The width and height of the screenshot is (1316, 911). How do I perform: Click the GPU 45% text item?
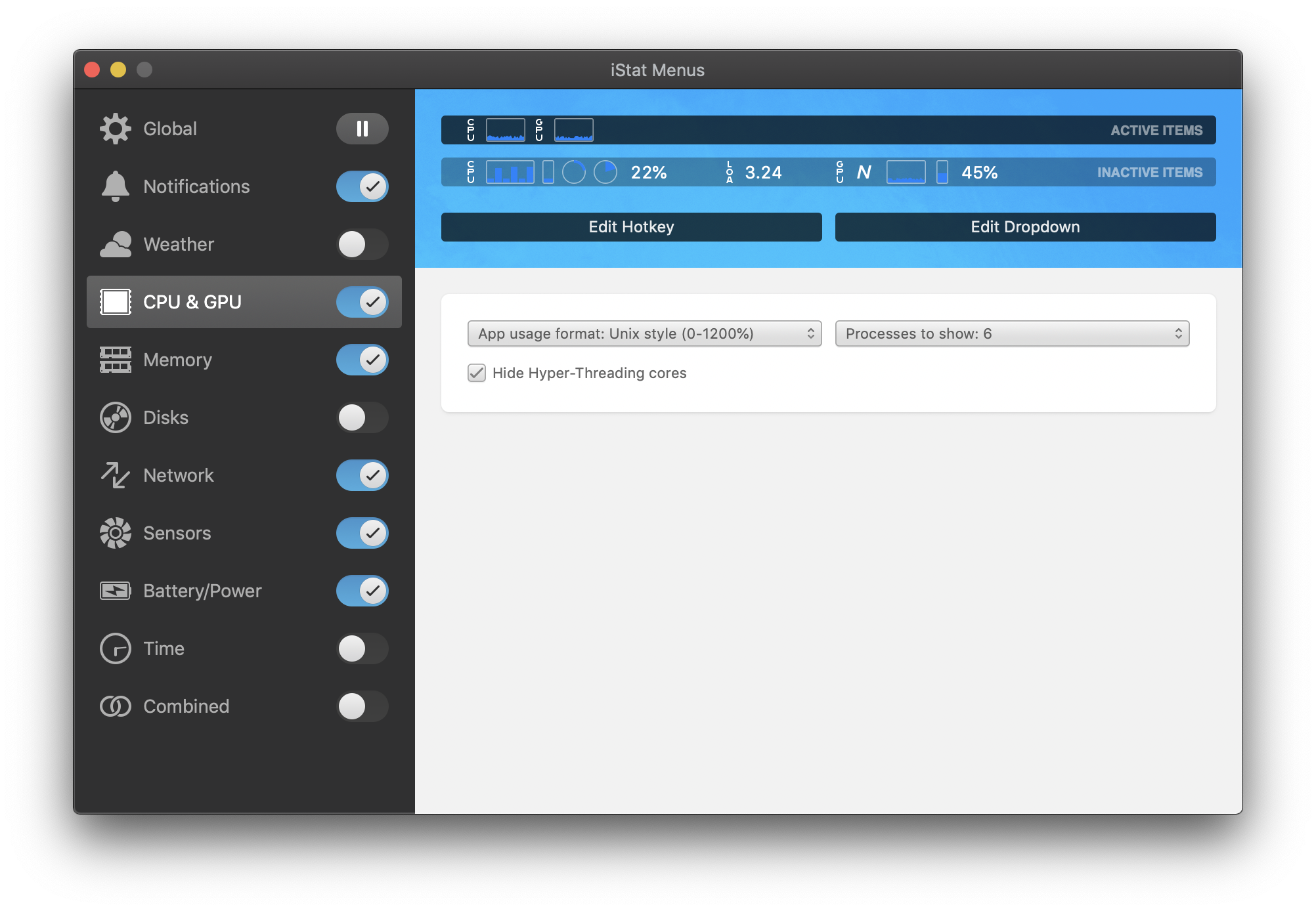point(978,172)
